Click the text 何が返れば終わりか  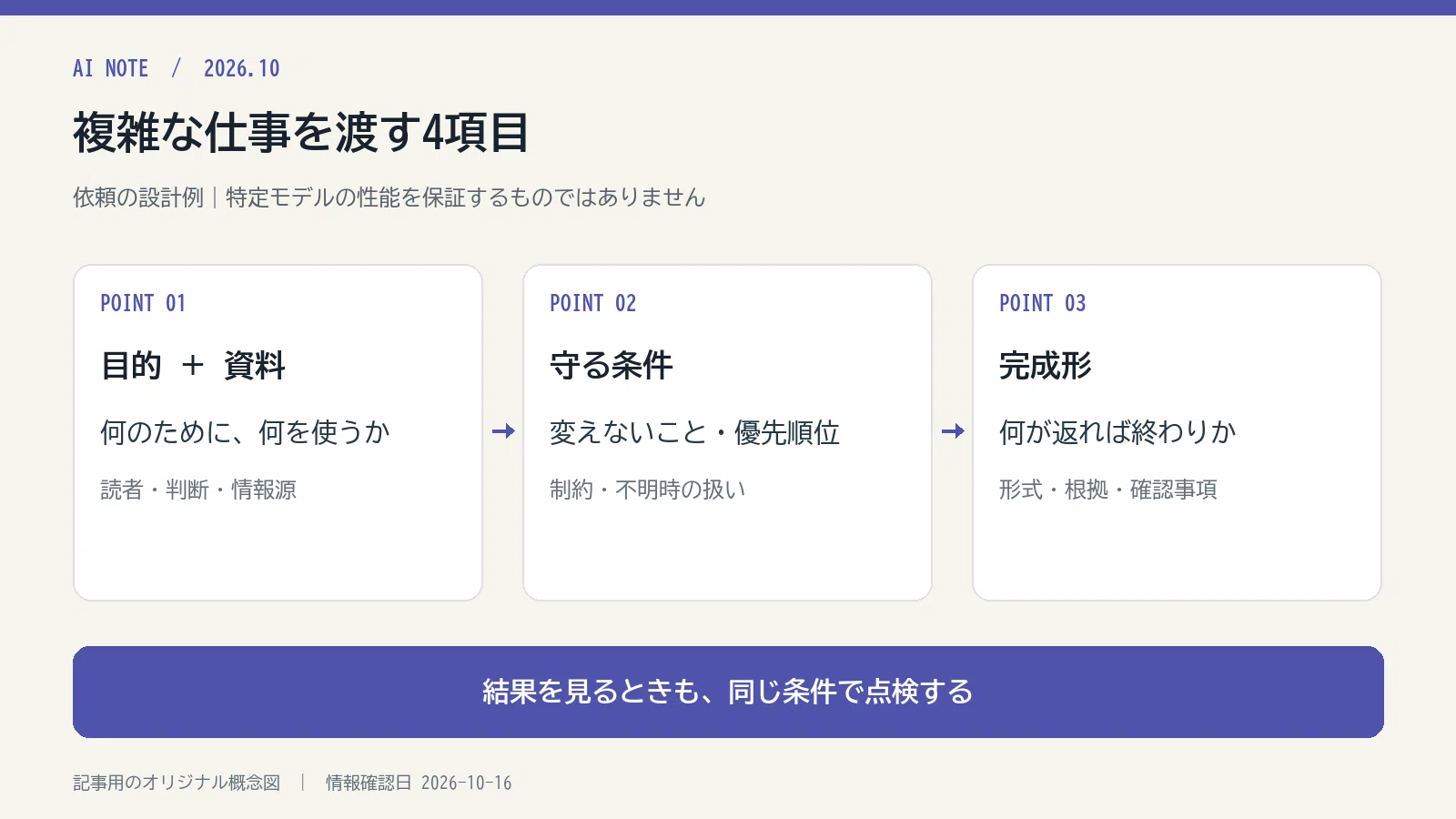coord(1117,432)
